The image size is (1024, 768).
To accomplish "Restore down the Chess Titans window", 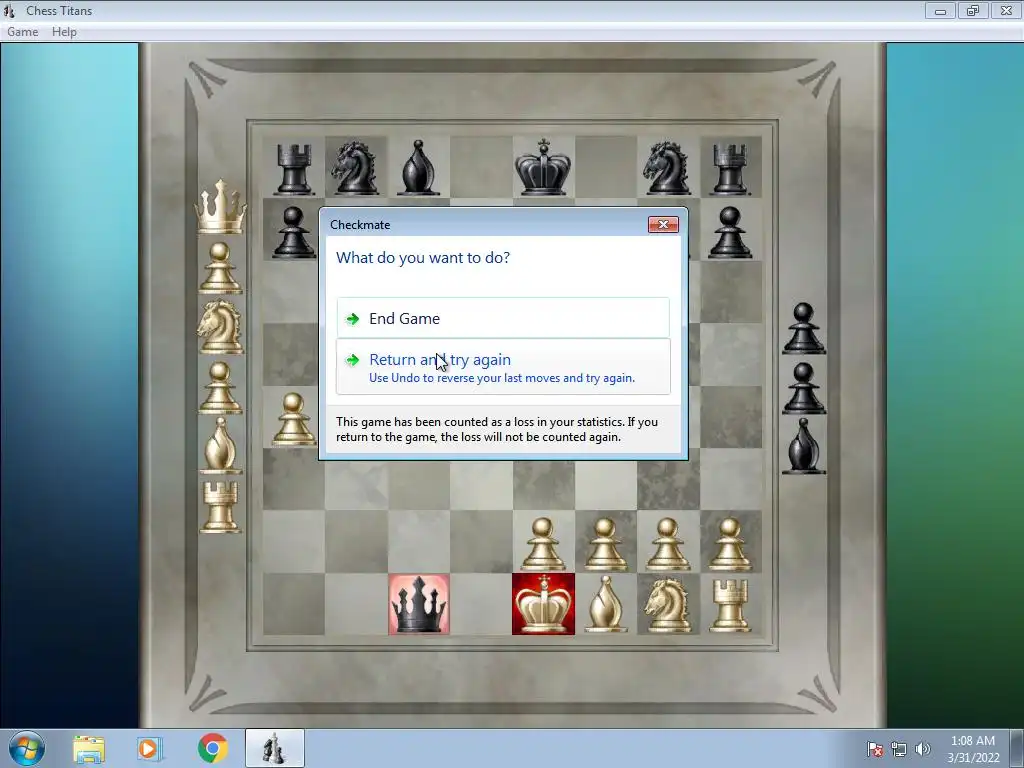I will [x=973, y=10].
